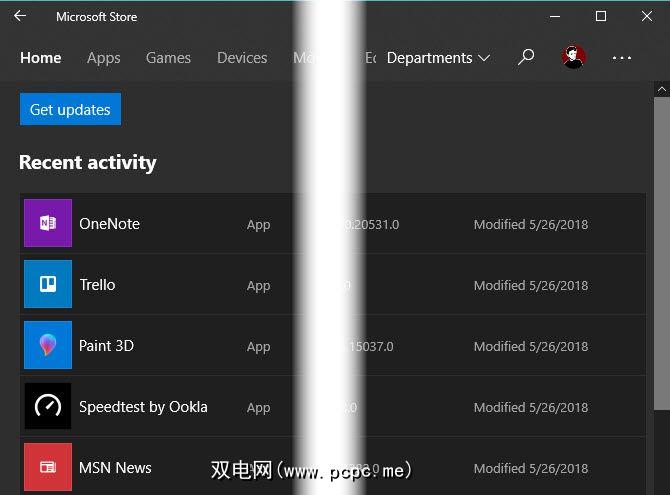Image resolution: width=670 pixels, height=495 pixels.
Task: Select the Speedtest by Ookla name
Action: click(x=143, y=407)
